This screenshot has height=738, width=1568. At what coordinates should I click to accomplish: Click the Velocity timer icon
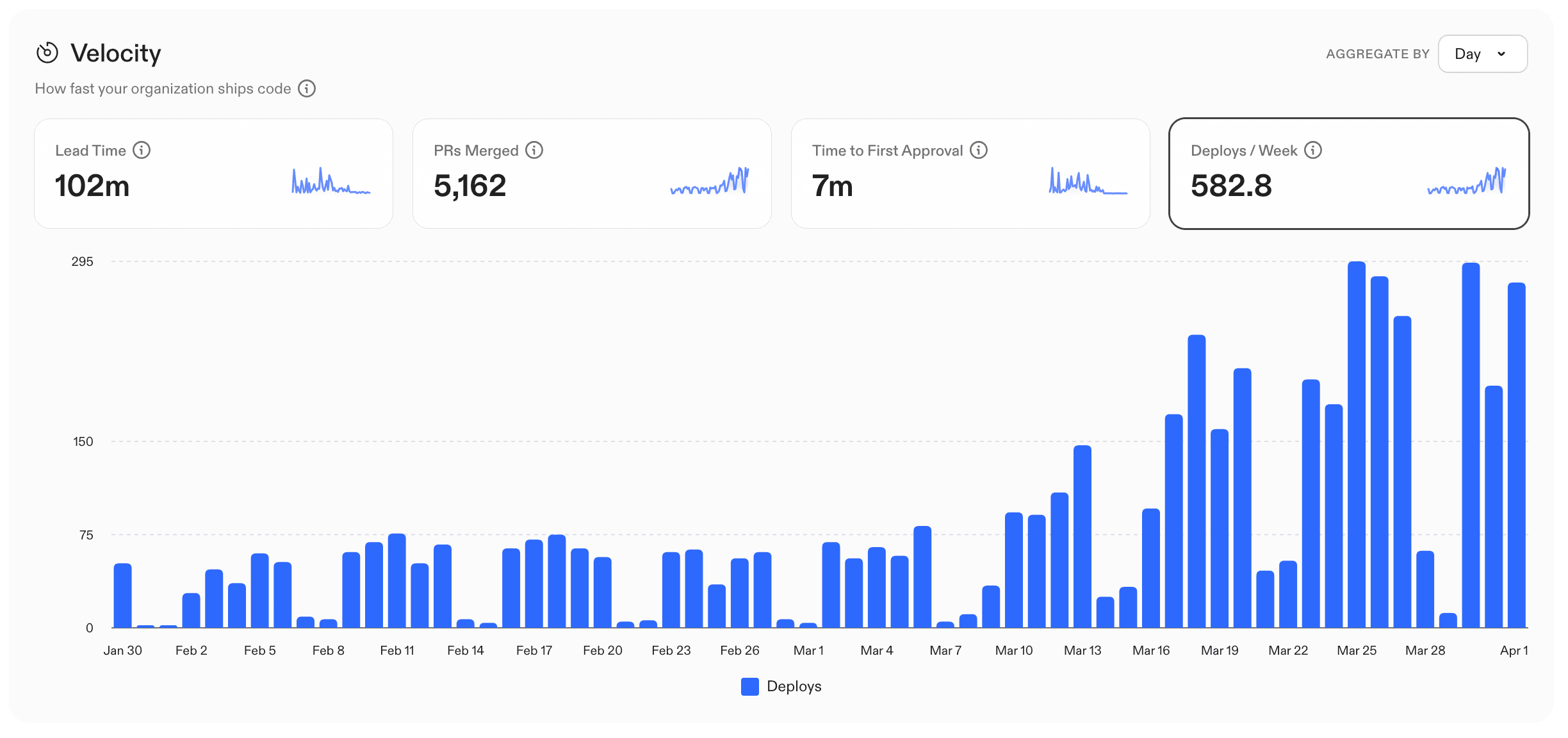tap(46, 53)
